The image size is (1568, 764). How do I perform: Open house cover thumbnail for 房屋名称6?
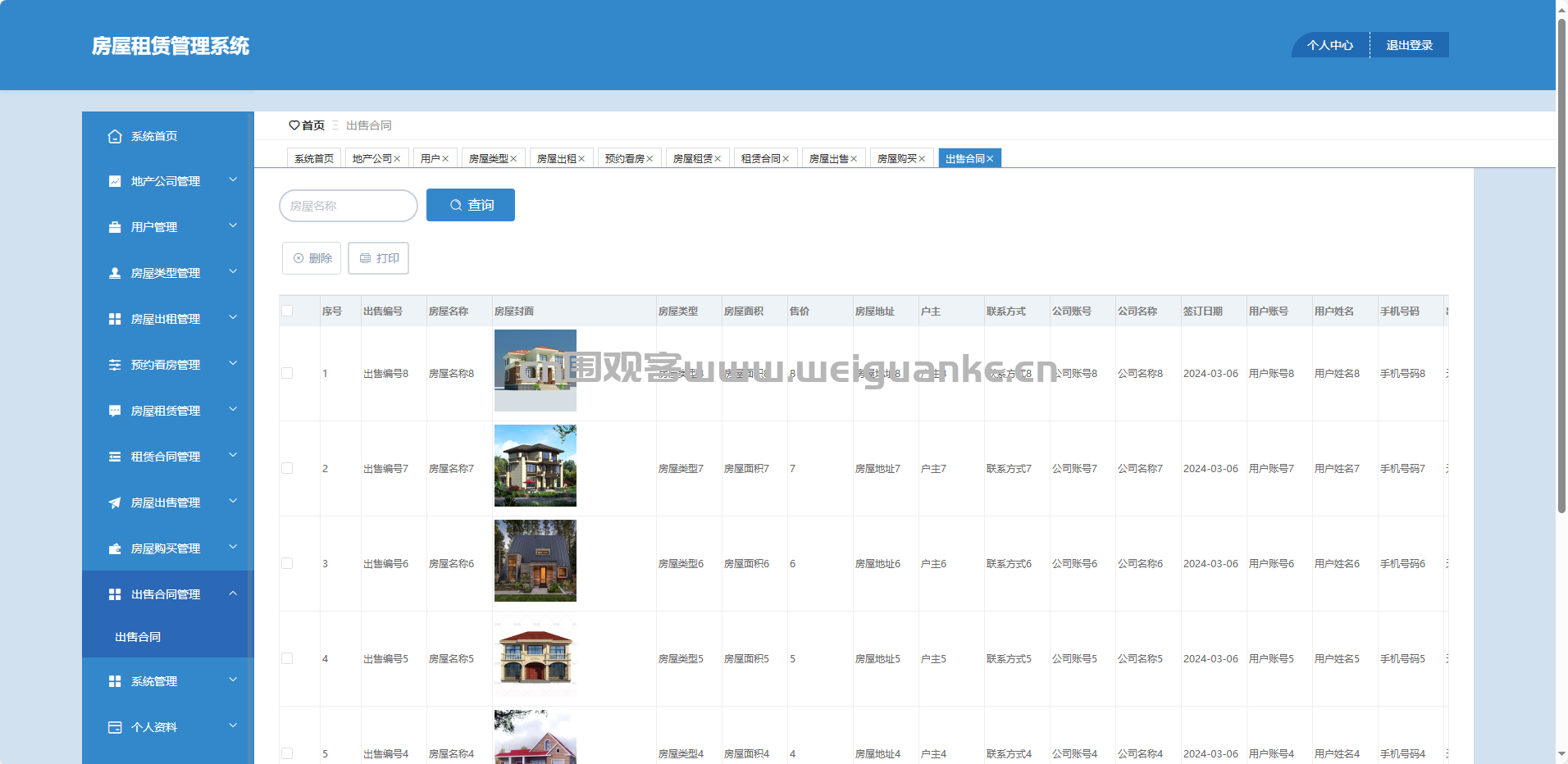(x=536, y=561)
